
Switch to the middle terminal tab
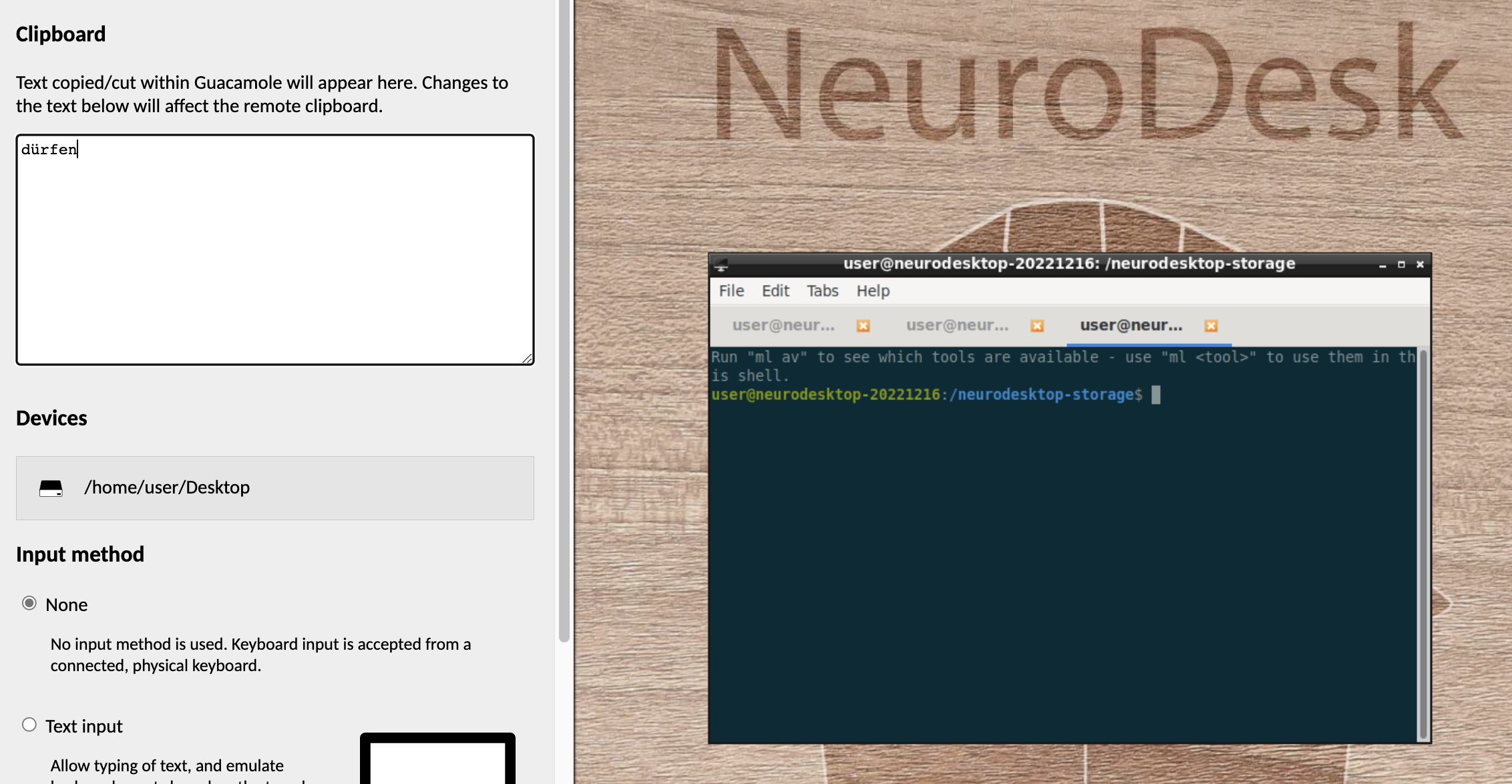pos(957,325)
